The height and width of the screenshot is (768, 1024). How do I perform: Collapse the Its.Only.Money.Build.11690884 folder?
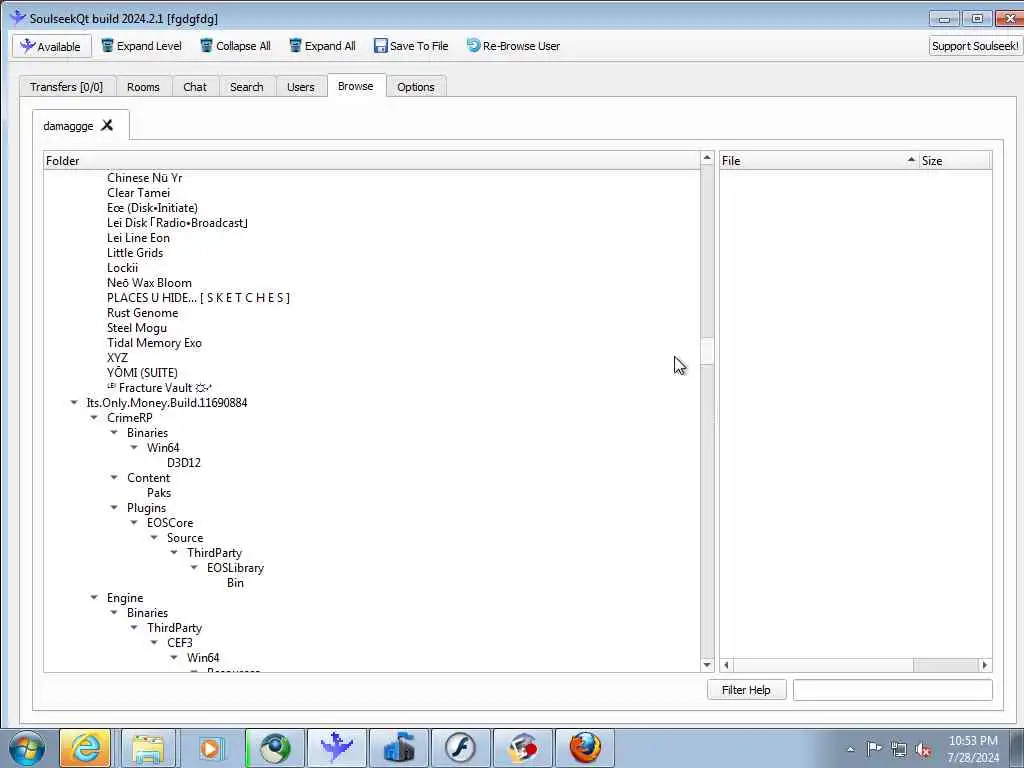(x=74, y=402)
